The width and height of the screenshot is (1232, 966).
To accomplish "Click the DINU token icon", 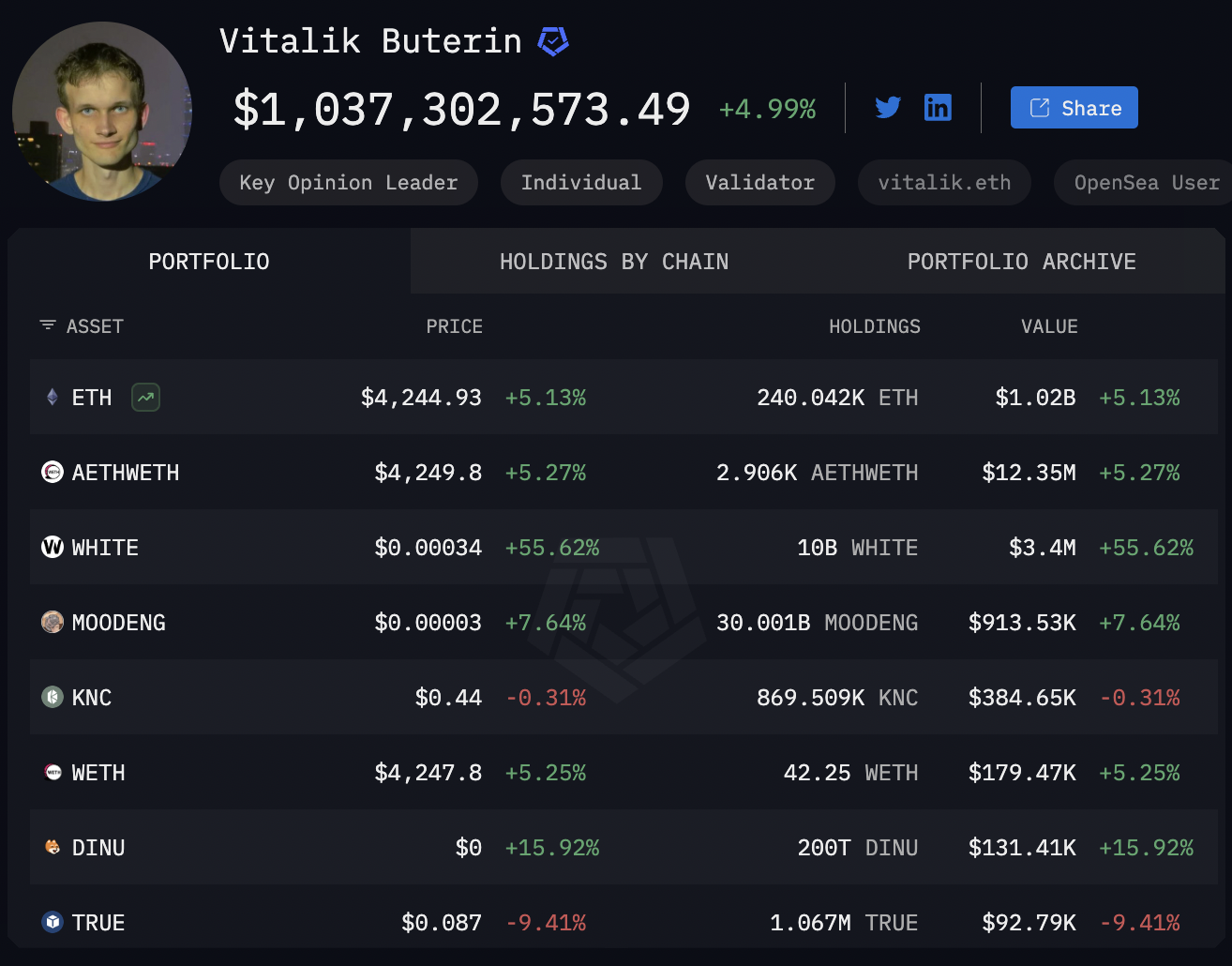I will tap(52, 847).
